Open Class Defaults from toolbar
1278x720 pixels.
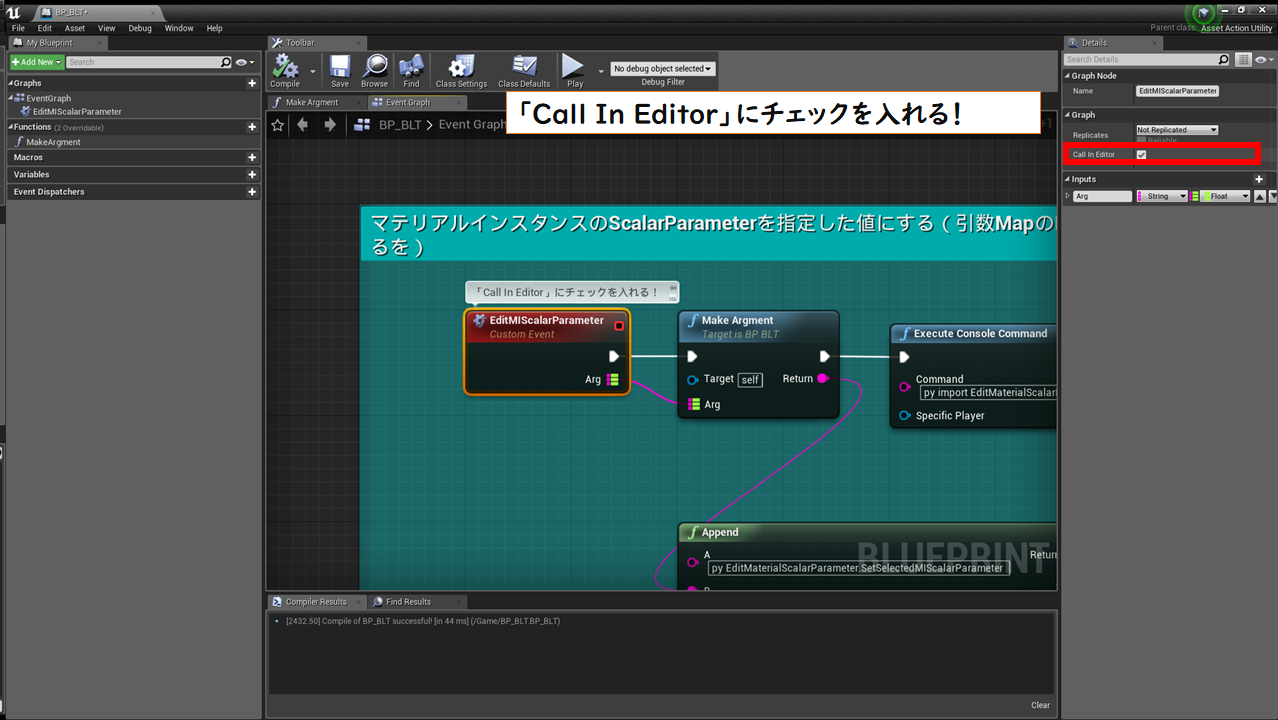tap(523, 67)
